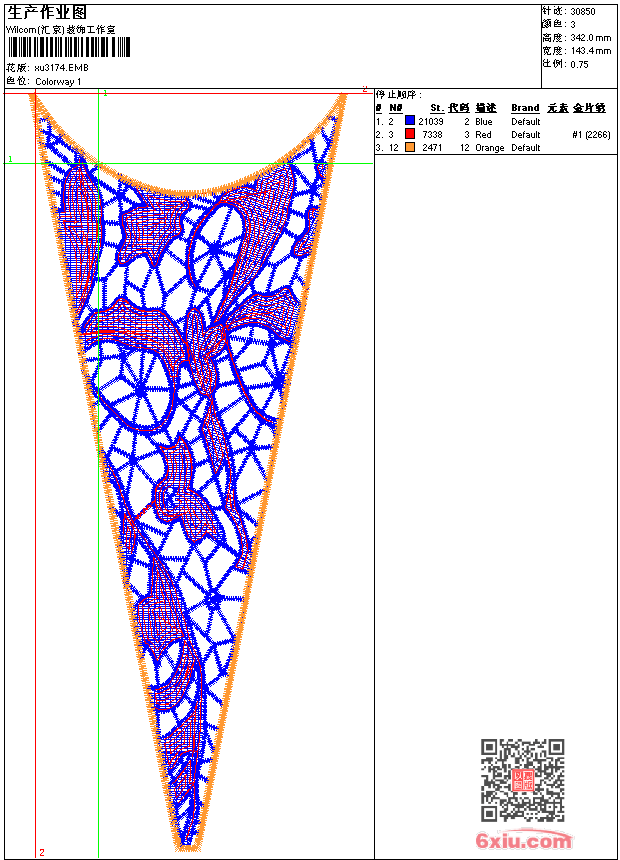620x860 pixels.
Task: Click the red thread color swatch
Action: click(x=409, y=134)
